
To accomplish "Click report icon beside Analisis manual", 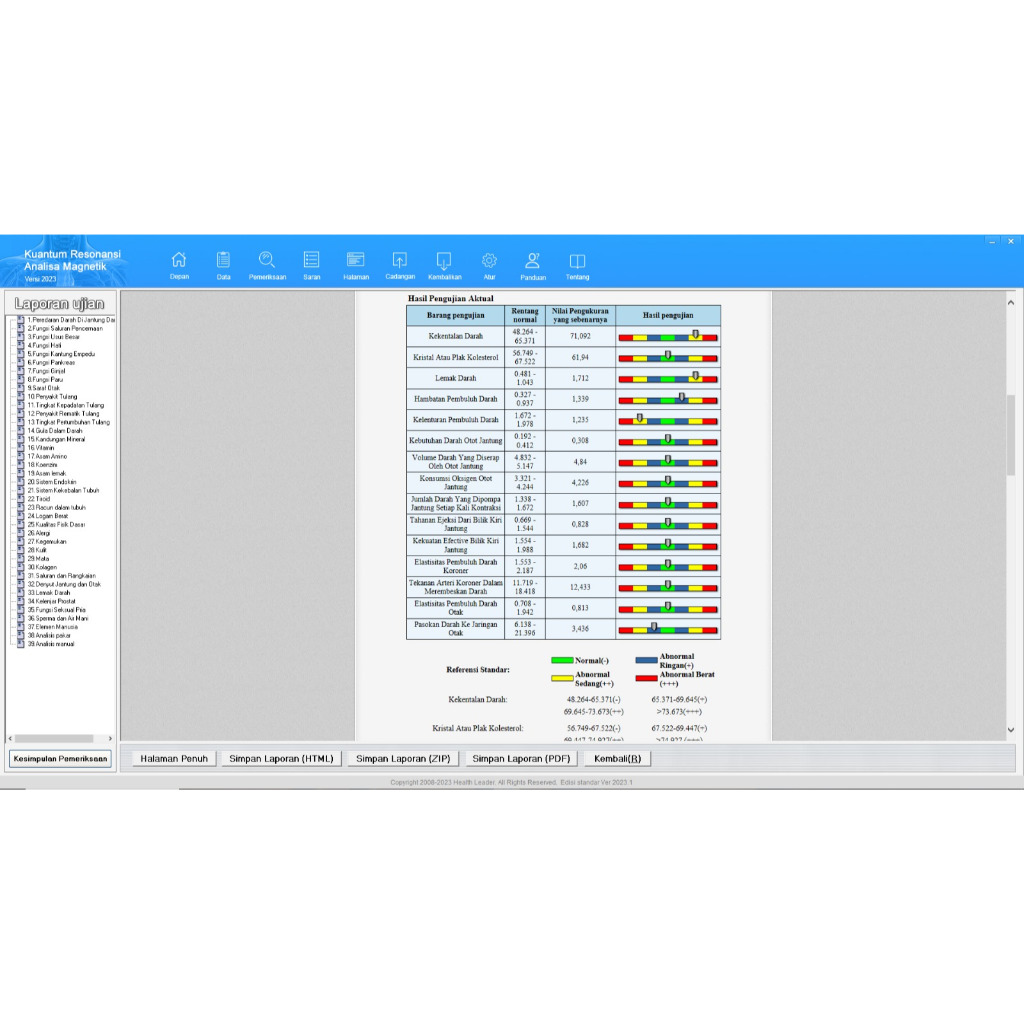I will (x=21, y=644).
